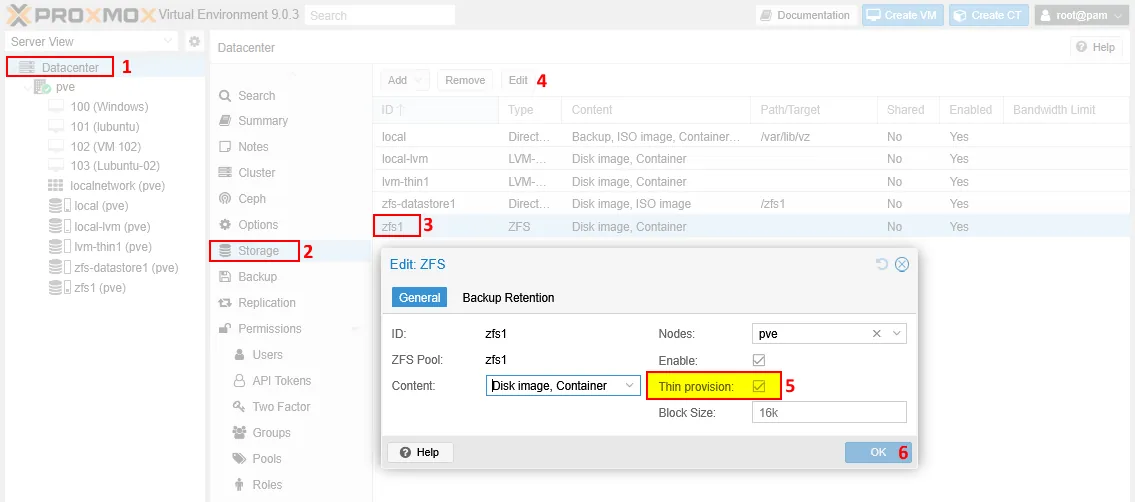
Task: Open the Storage section
Action: 290,251
